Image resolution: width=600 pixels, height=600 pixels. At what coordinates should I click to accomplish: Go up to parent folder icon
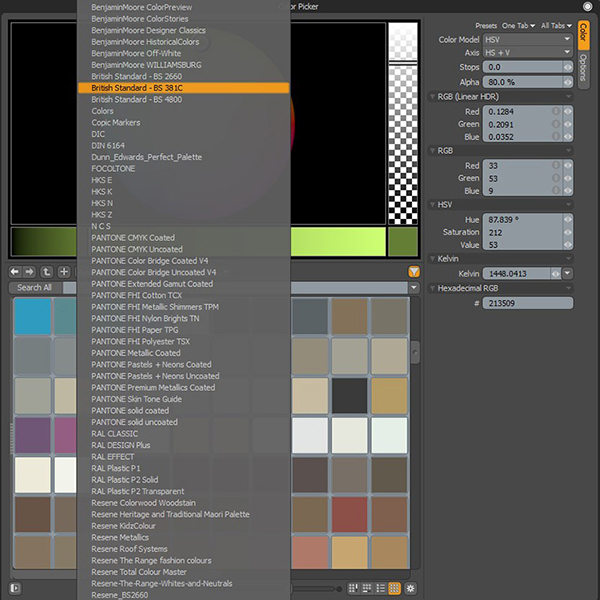pos(46,272)
